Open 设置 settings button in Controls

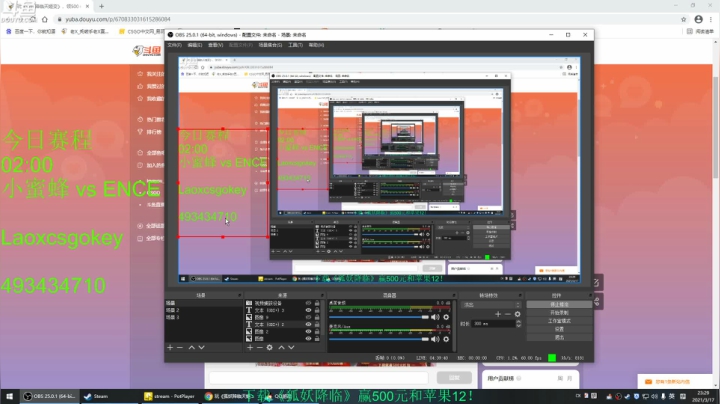tap(559, 329)
